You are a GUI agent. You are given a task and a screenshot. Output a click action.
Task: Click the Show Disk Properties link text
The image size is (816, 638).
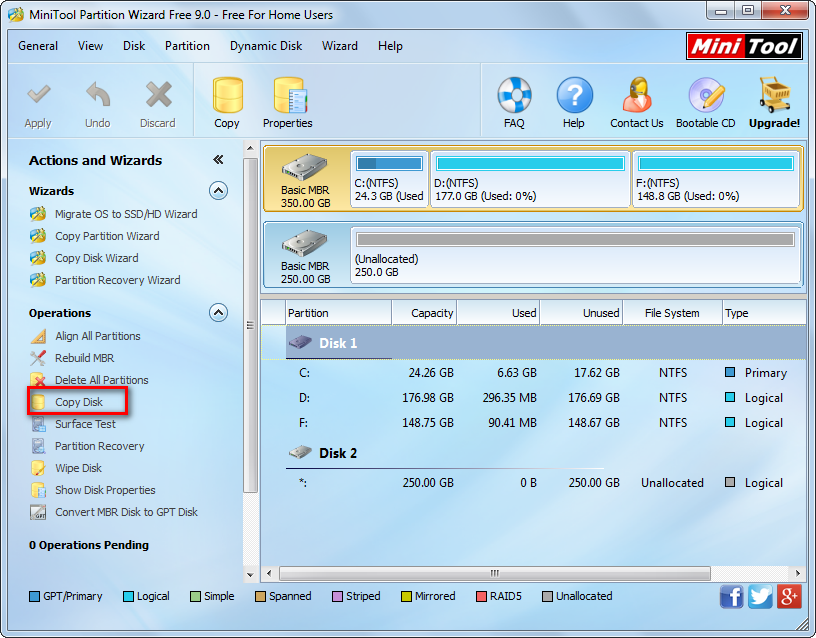point(105,490)
